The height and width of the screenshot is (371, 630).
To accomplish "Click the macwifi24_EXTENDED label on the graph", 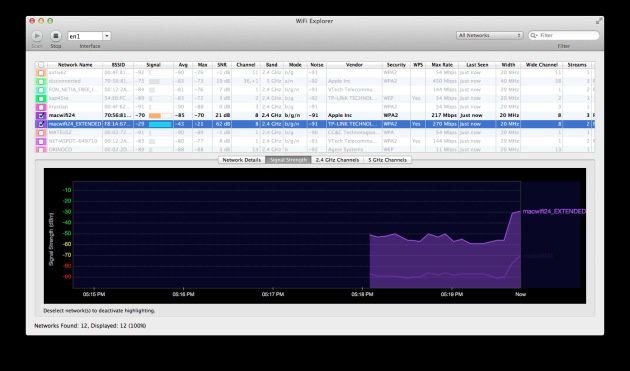I will click(x=554, y=211).
